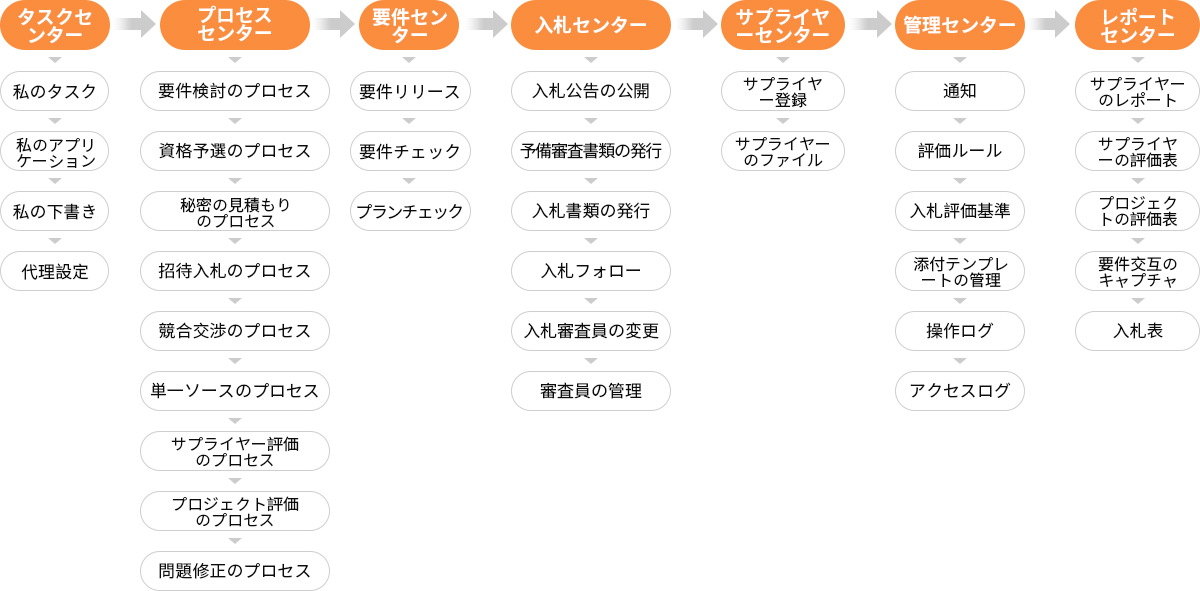Open アクセスログ item

tap(959, 391)
